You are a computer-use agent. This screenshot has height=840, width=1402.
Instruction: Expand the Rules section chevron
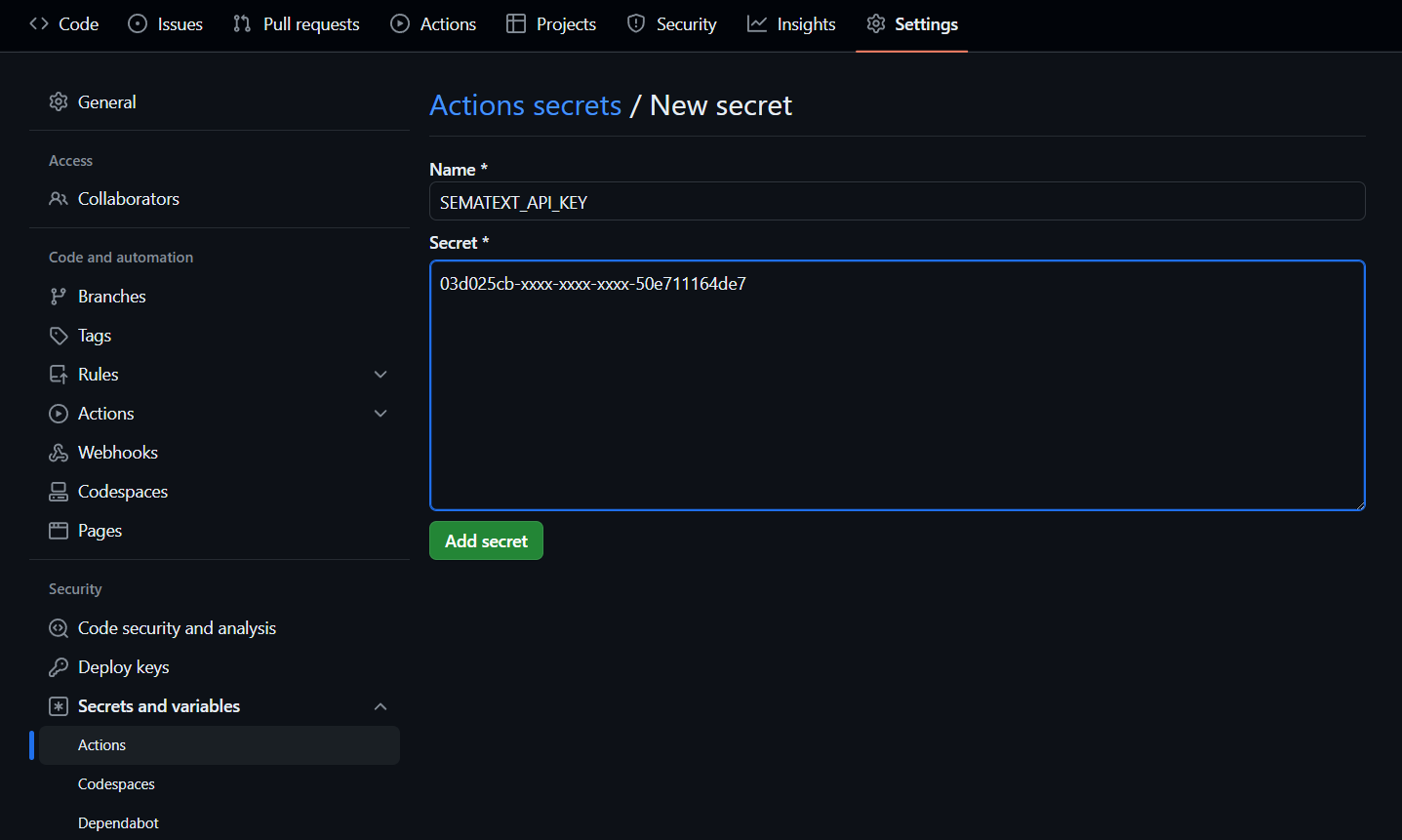pyautogui.click(x=381, y=375)
